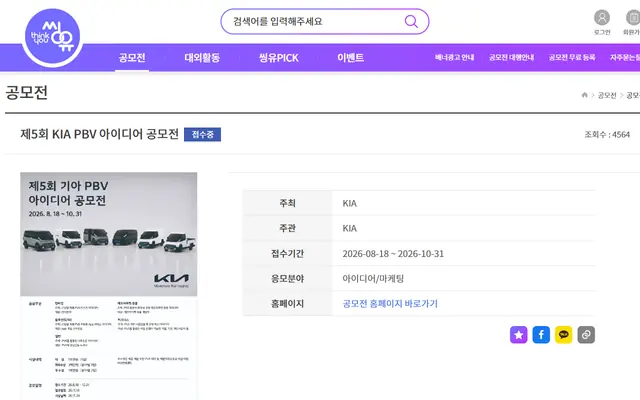
Task: Click the contest title 제5회 KIA PBV 아이디어 공모전
Action: click(x=100, y=134)
